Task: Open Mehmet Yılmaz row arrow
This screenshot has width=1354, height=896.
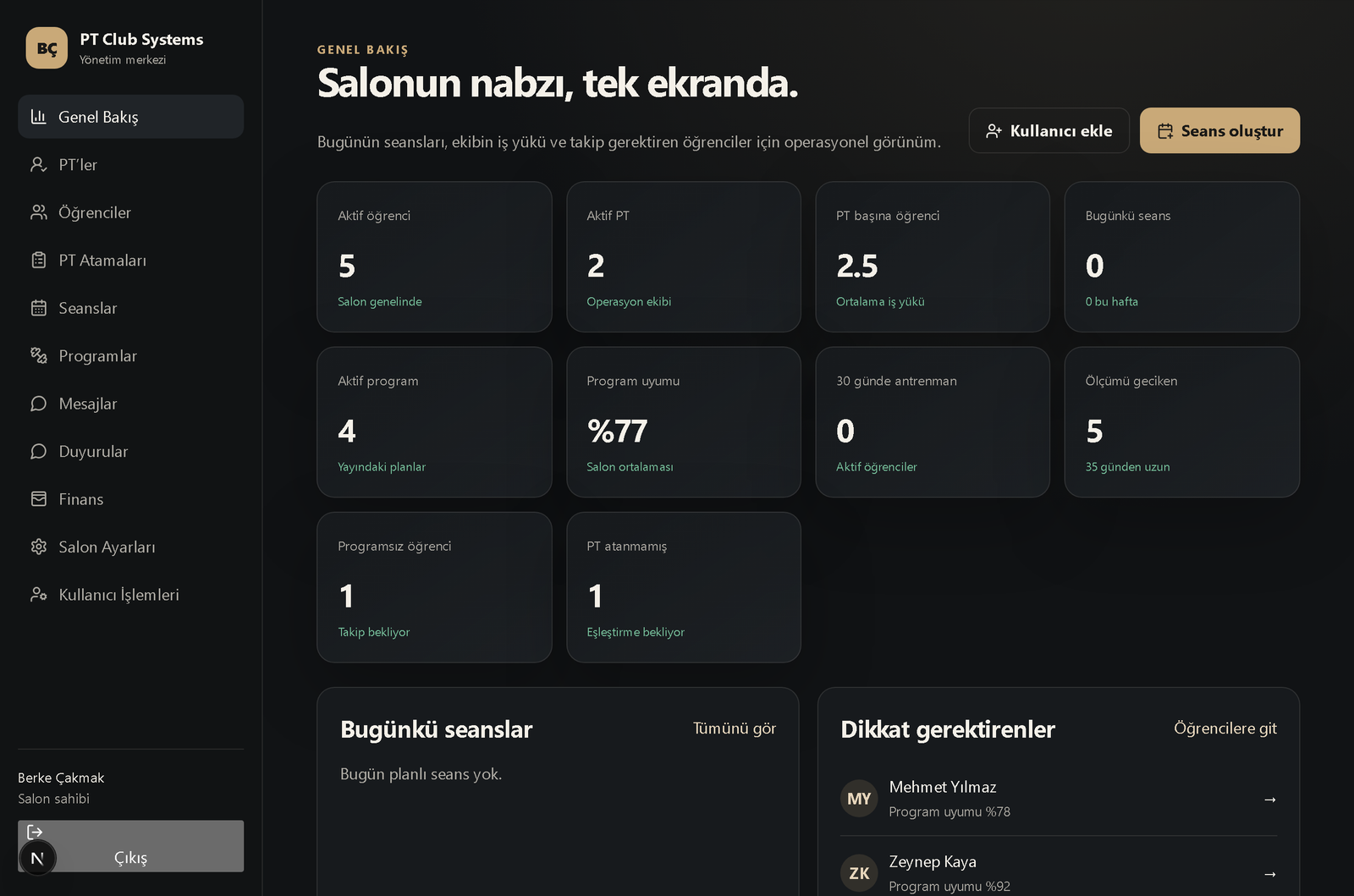Action: click(1269, 800)
